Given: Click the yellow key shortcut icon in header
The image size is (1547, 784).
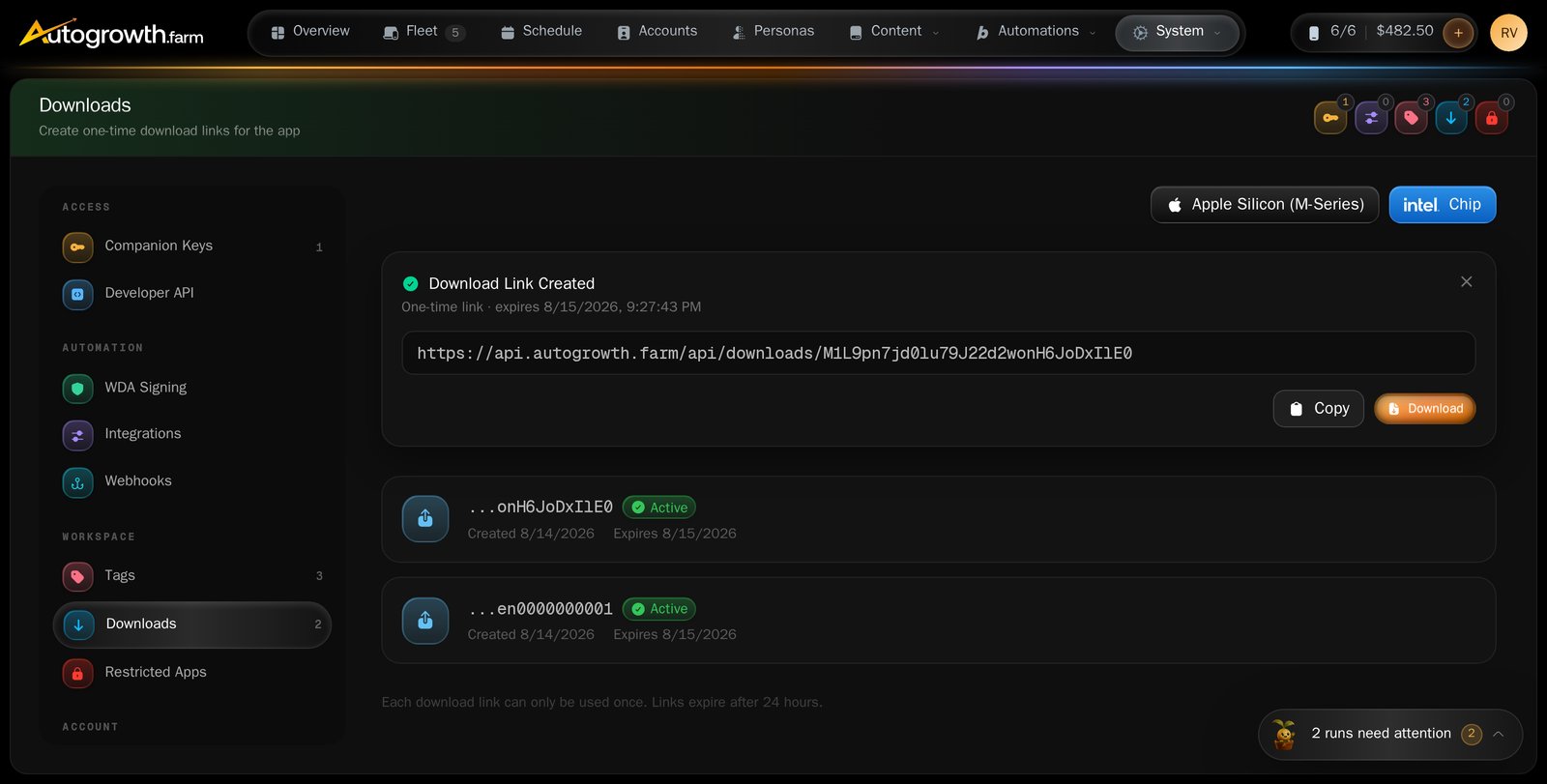Looking at the screenshot, I should (1330, 118).
